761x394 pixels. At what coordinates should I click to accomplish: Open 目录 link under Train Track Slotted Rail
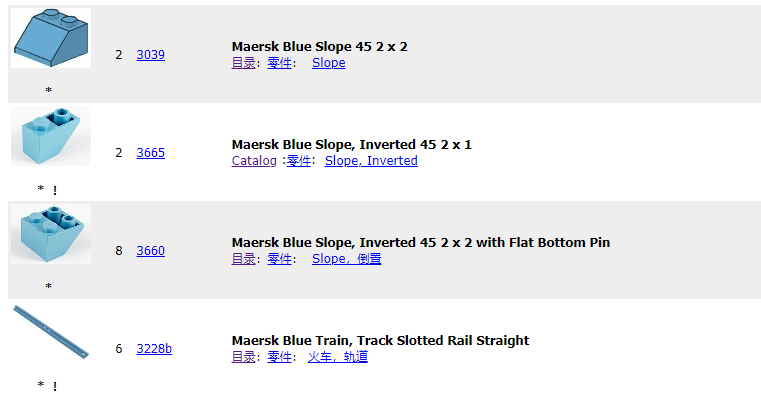[244, 357]
